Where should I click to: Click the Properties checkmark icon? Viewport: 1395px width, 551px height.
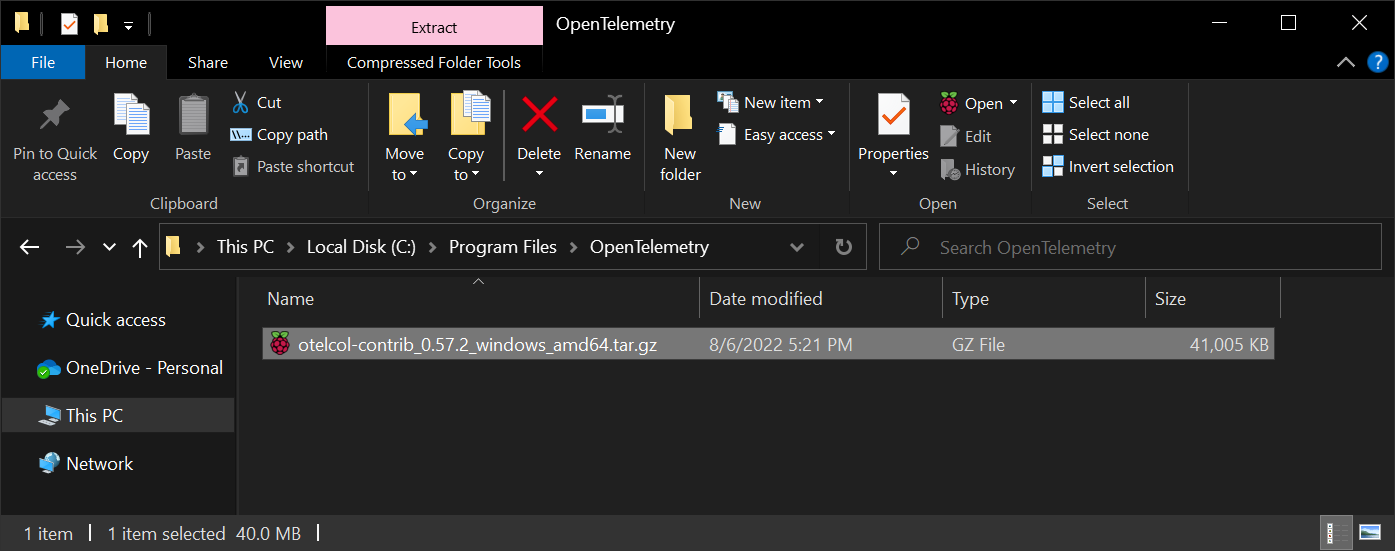(x=893, y=116)
